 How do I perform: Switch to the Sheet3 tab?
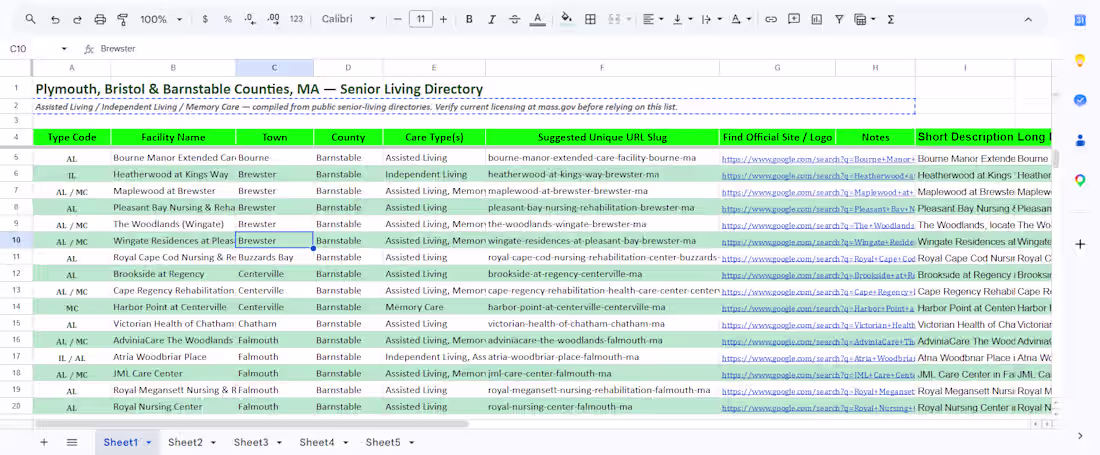pyautogui.click(x=251, y=442)
